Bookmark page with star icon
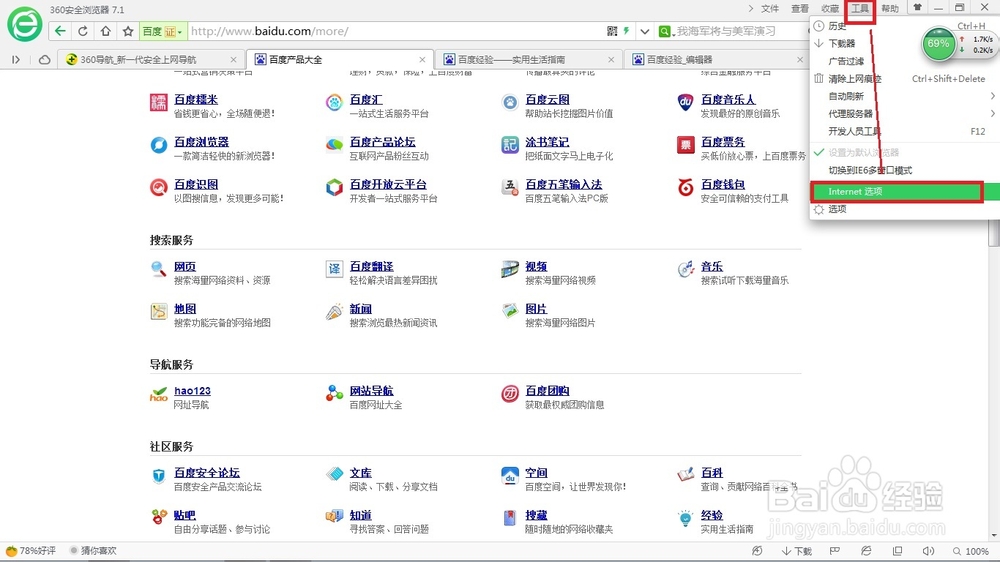Image resolution: width=1000 pixels, height=562 pixels. (128, 31)
